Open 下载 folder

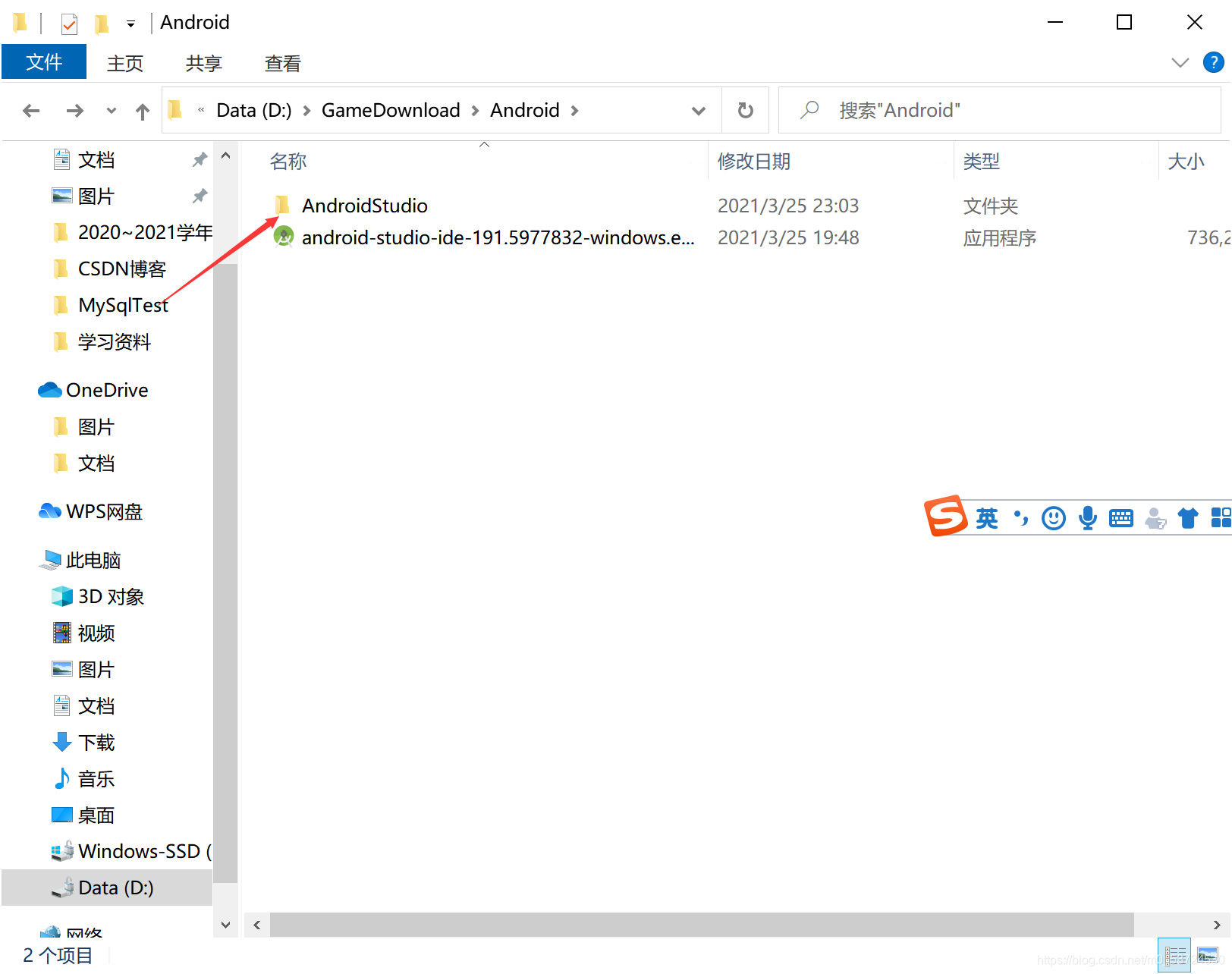pyautogui.click(x=96, y=742)
